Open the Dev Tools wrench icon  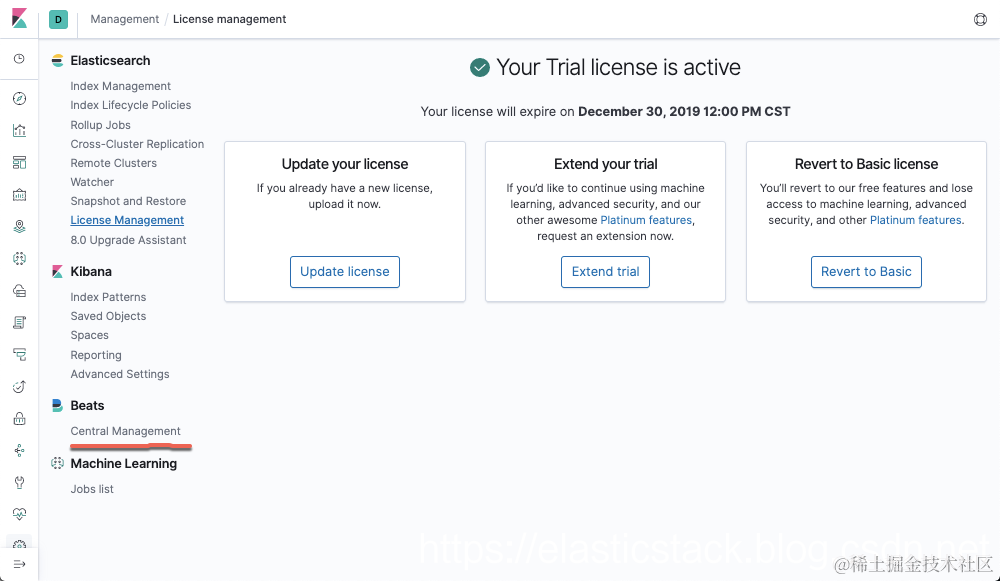[20, 482]
